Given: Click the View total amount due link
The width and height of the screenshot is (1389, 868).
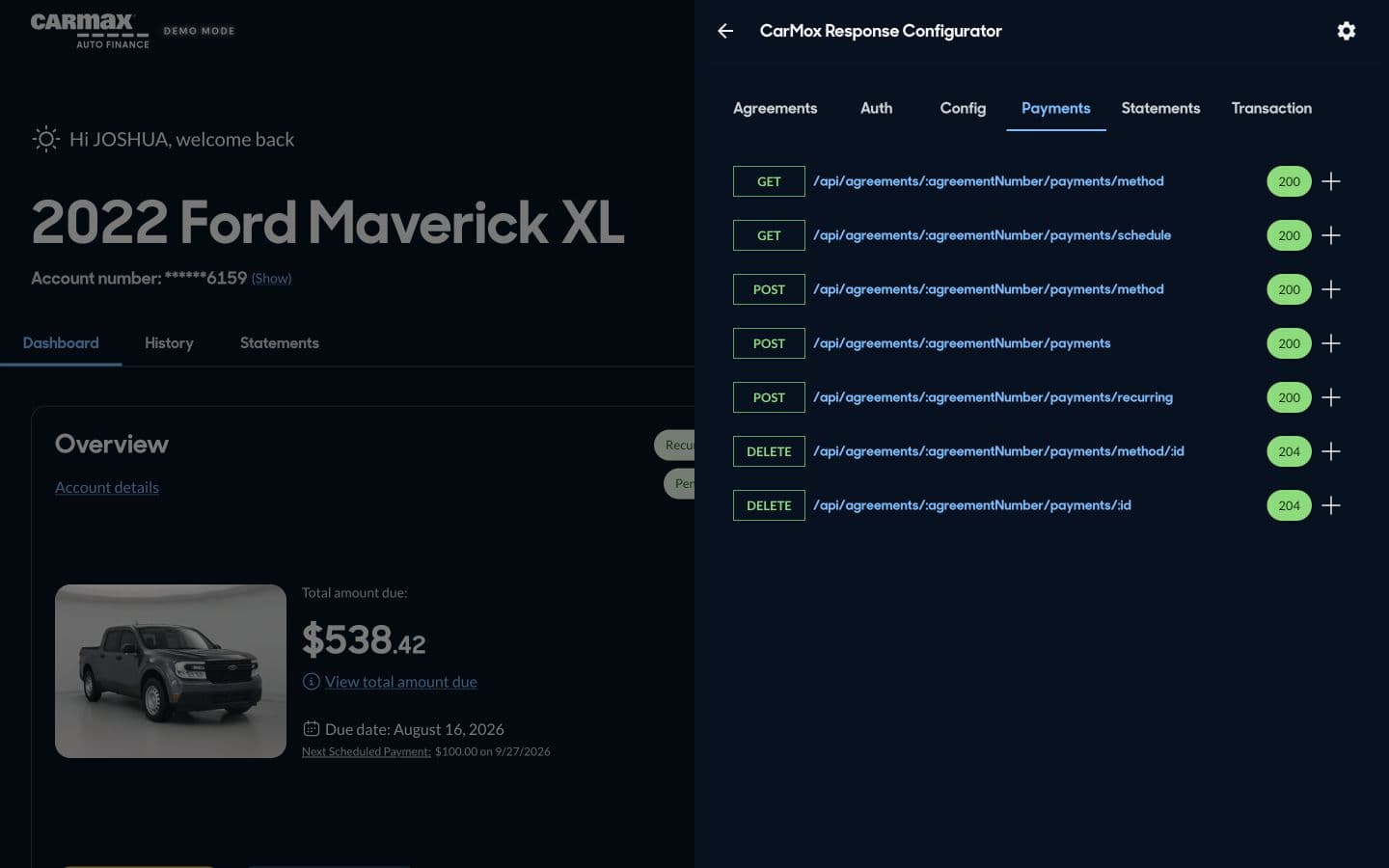Looking at the screenshot, I should [401, 682].
